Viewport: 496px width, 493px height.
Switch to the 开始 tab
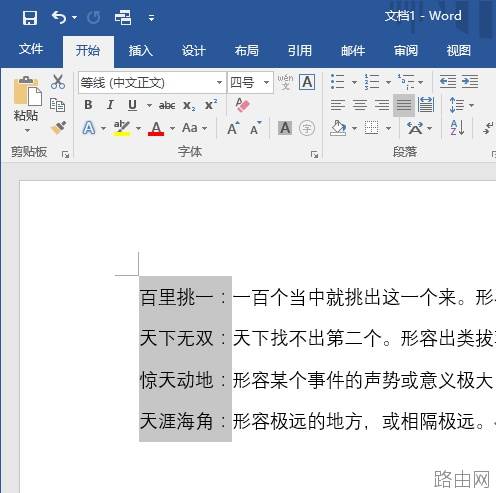click(x=88, y=51)
